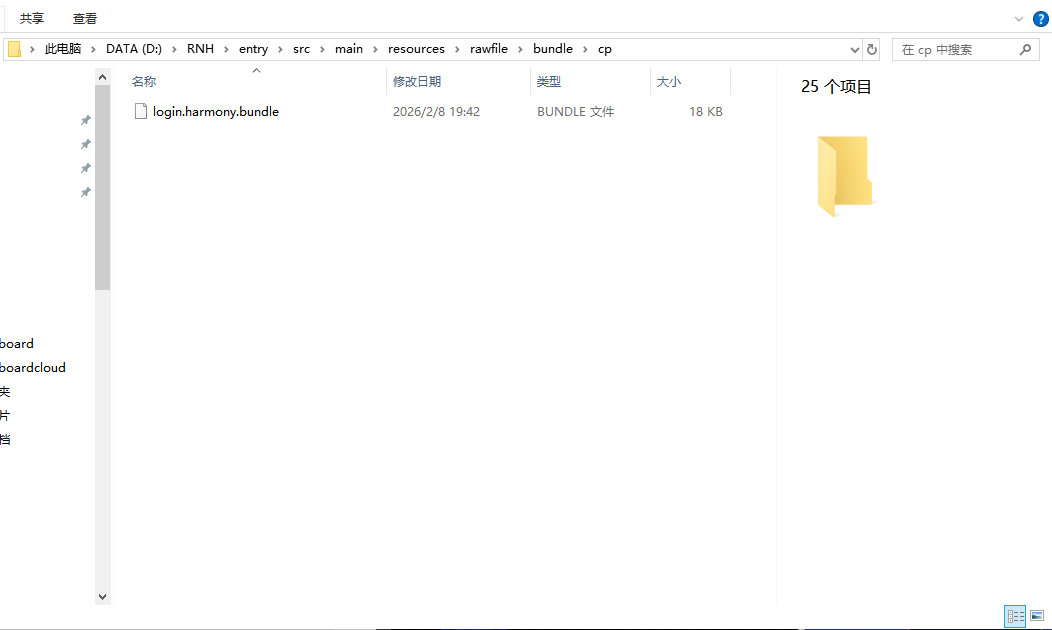
Task: Click the navigation pane scrollbar thumb
Action: 103,187
